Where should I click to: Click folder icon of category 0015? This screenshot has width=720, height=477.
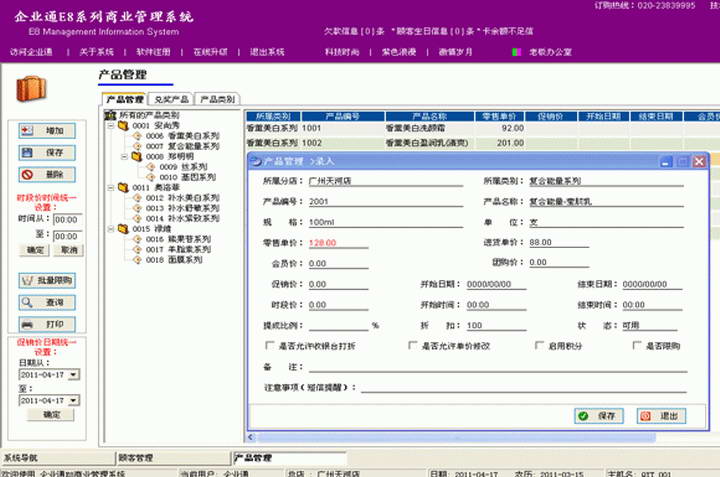pos(124,229)
